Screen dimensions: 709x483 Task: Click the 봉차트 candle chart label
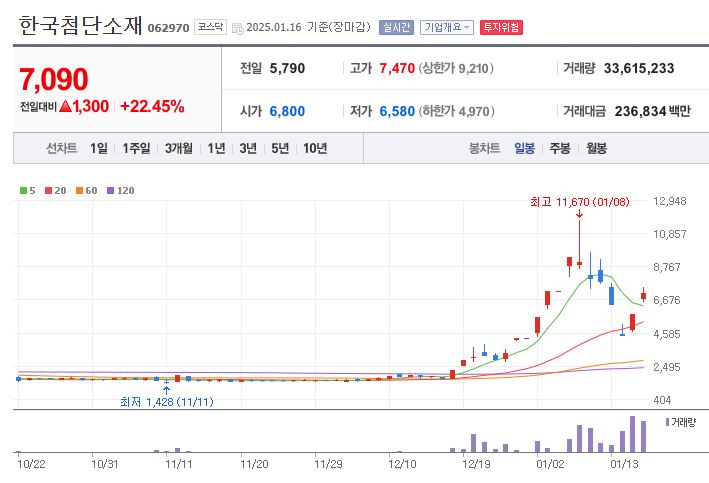pyautogui.click(x=484, y=148)
